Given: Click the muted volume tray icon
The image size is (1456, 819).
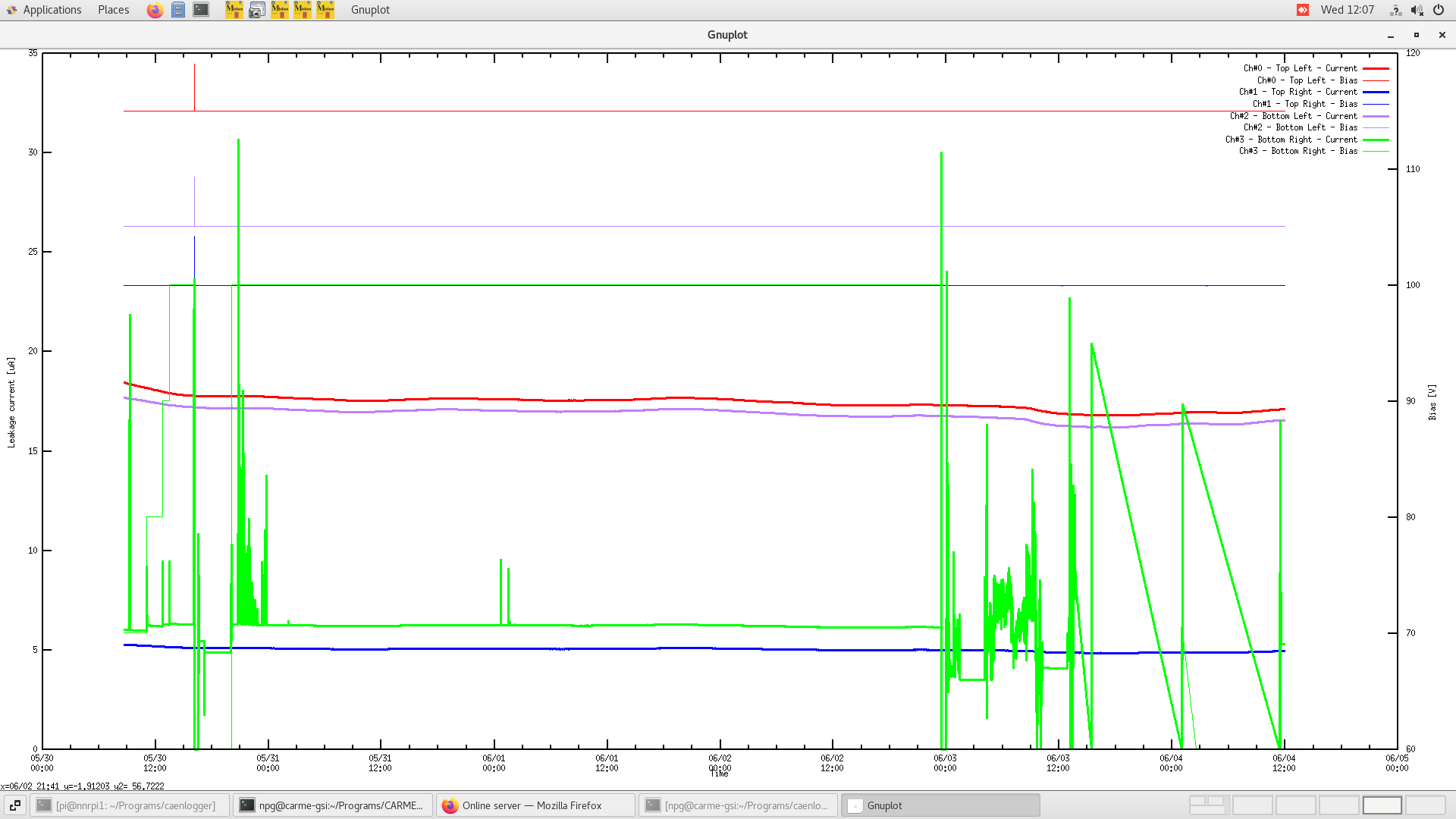Looking at the screenshot, I should [1417, 10].
